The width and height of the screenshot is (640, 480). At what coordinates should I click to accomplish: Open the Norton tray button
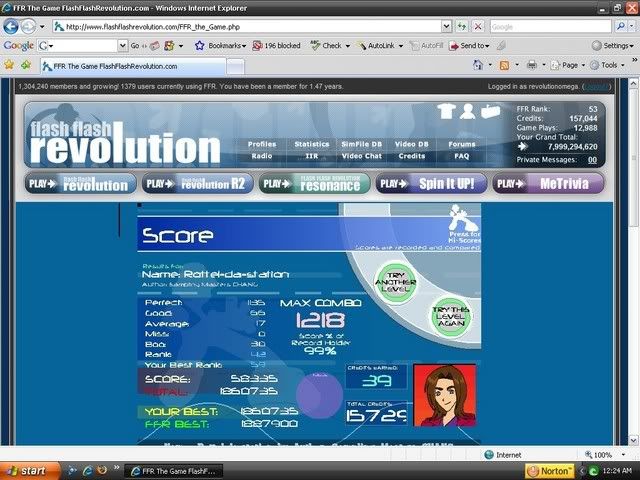(x=553, y=470)
